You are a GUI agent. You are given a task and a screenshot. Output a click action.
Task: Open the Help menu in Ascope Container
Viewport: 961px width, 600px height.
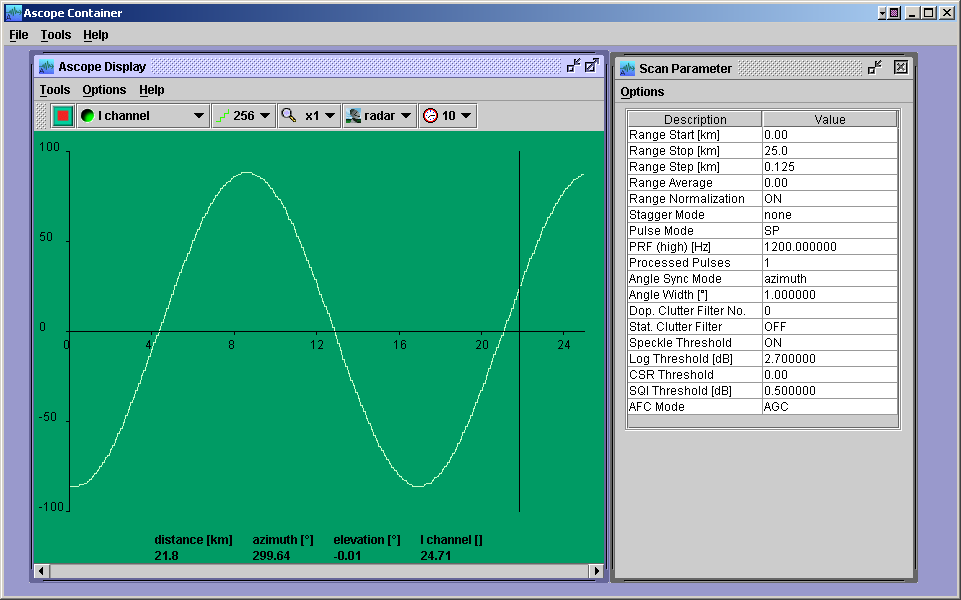pos(96,35)
